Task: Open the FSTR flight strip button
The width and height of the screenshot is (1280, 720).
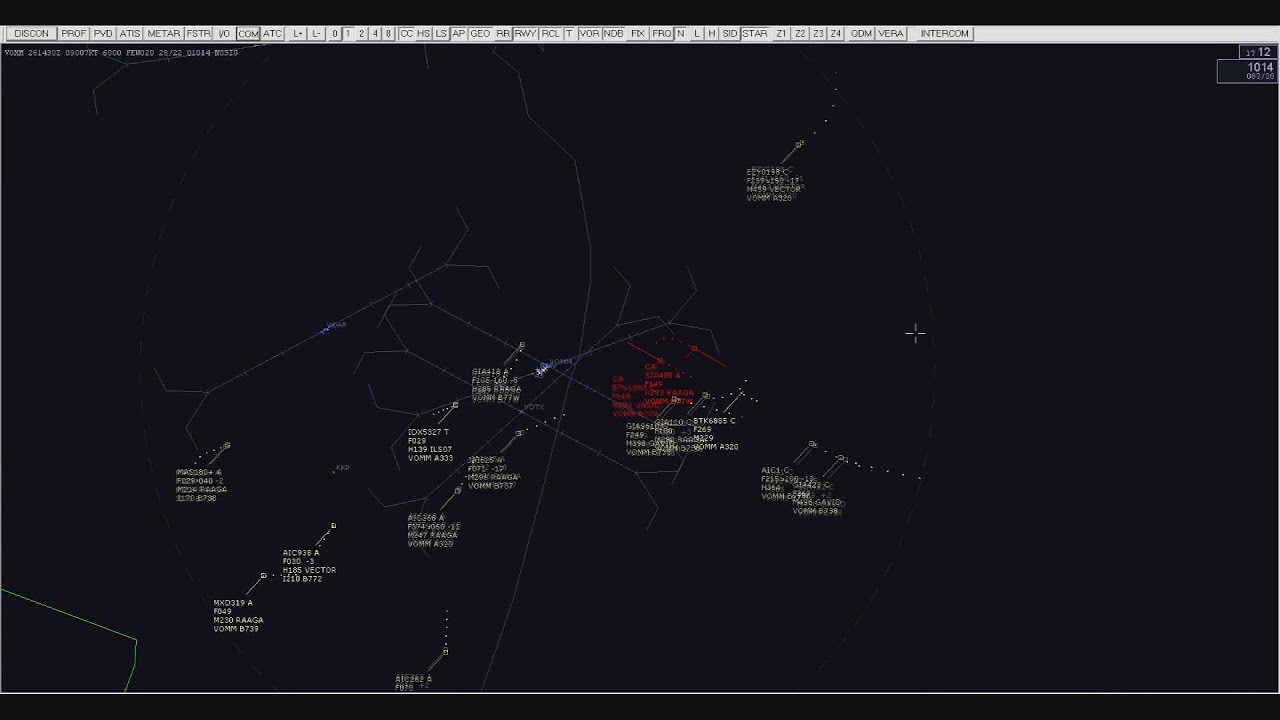Action: [198, 34]
